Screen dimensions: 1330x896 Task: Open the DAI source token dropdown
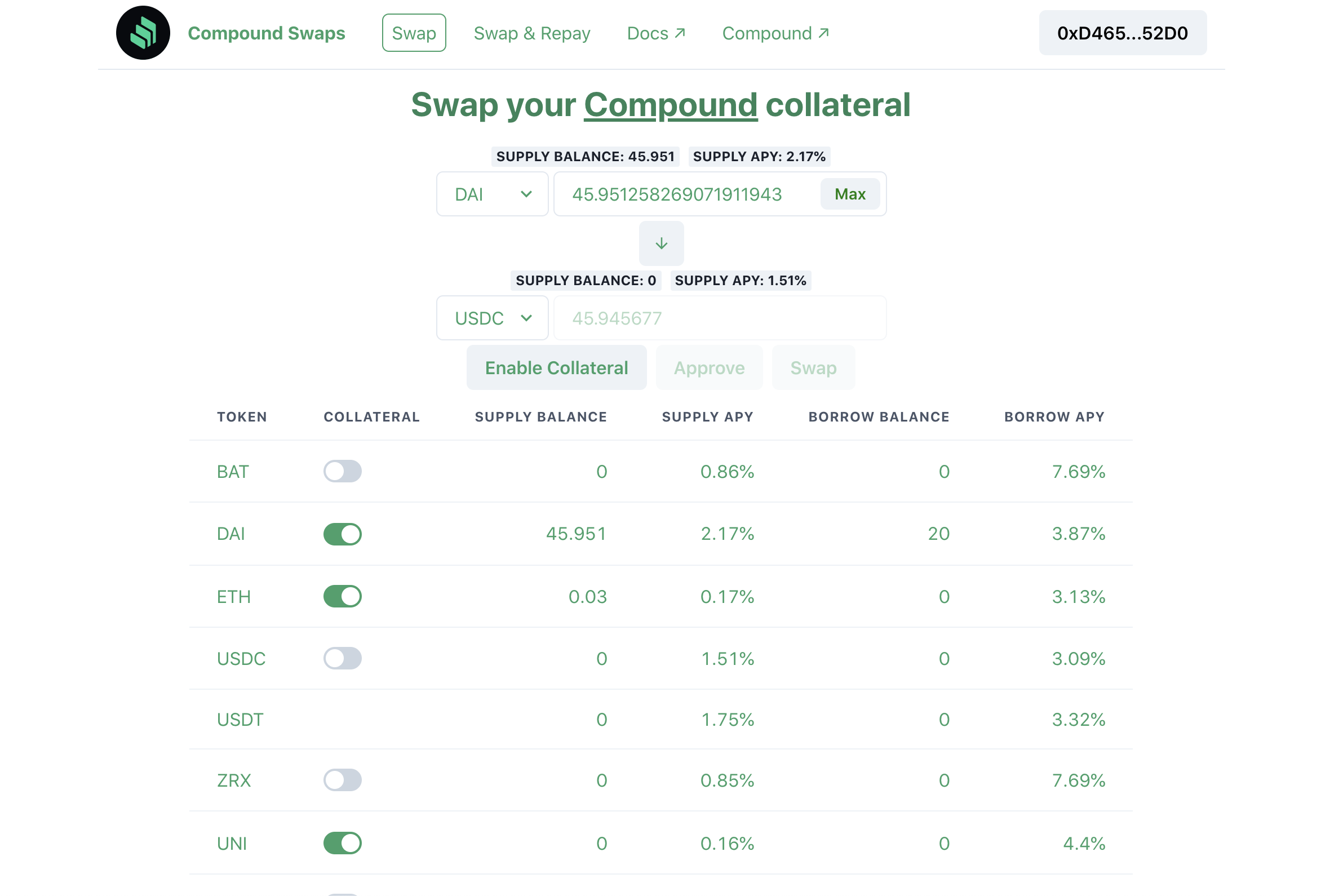492,194
